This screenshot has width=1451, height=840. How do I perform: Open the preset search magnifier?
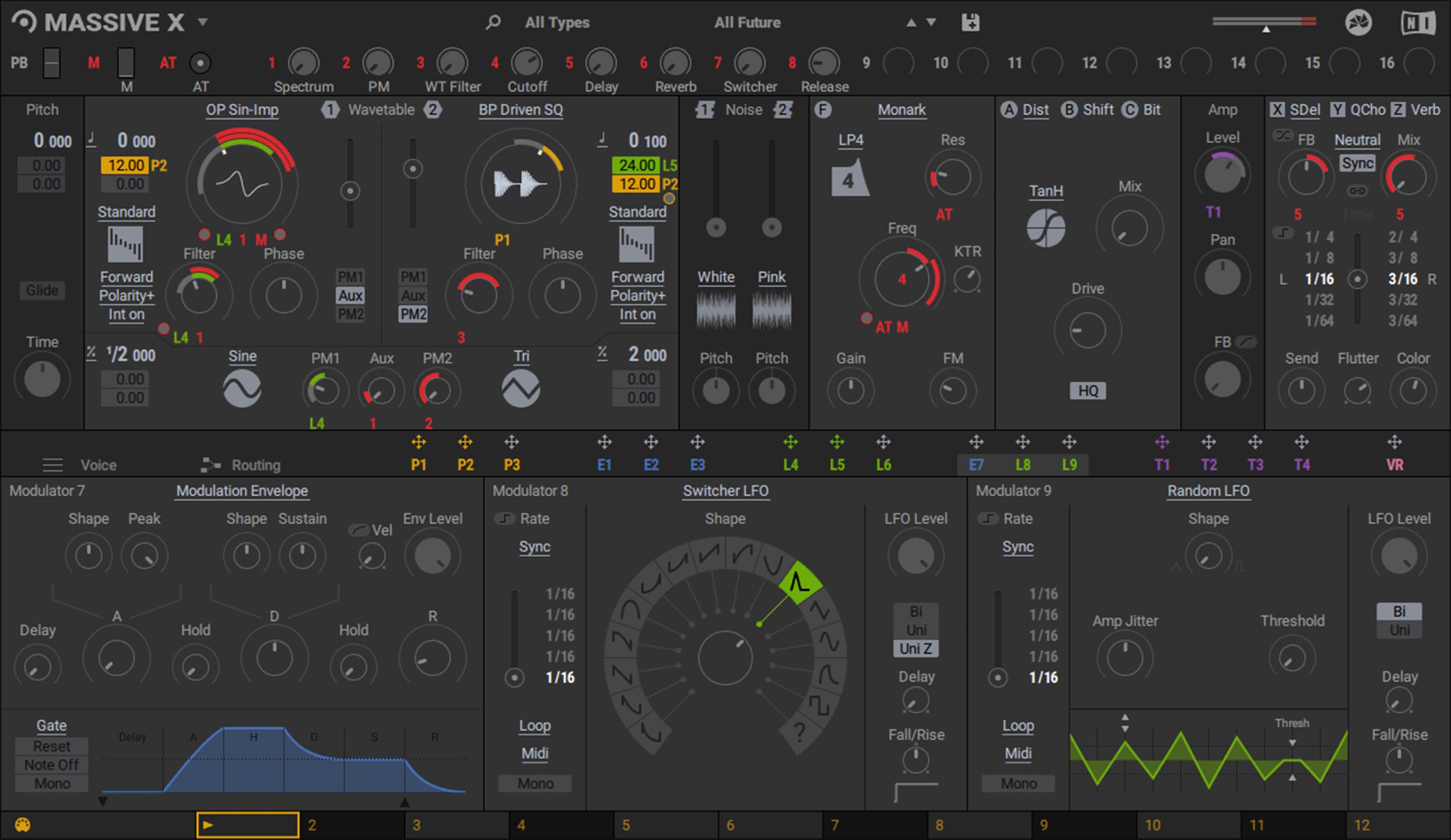pyautogui.click(x=493, y=22)
